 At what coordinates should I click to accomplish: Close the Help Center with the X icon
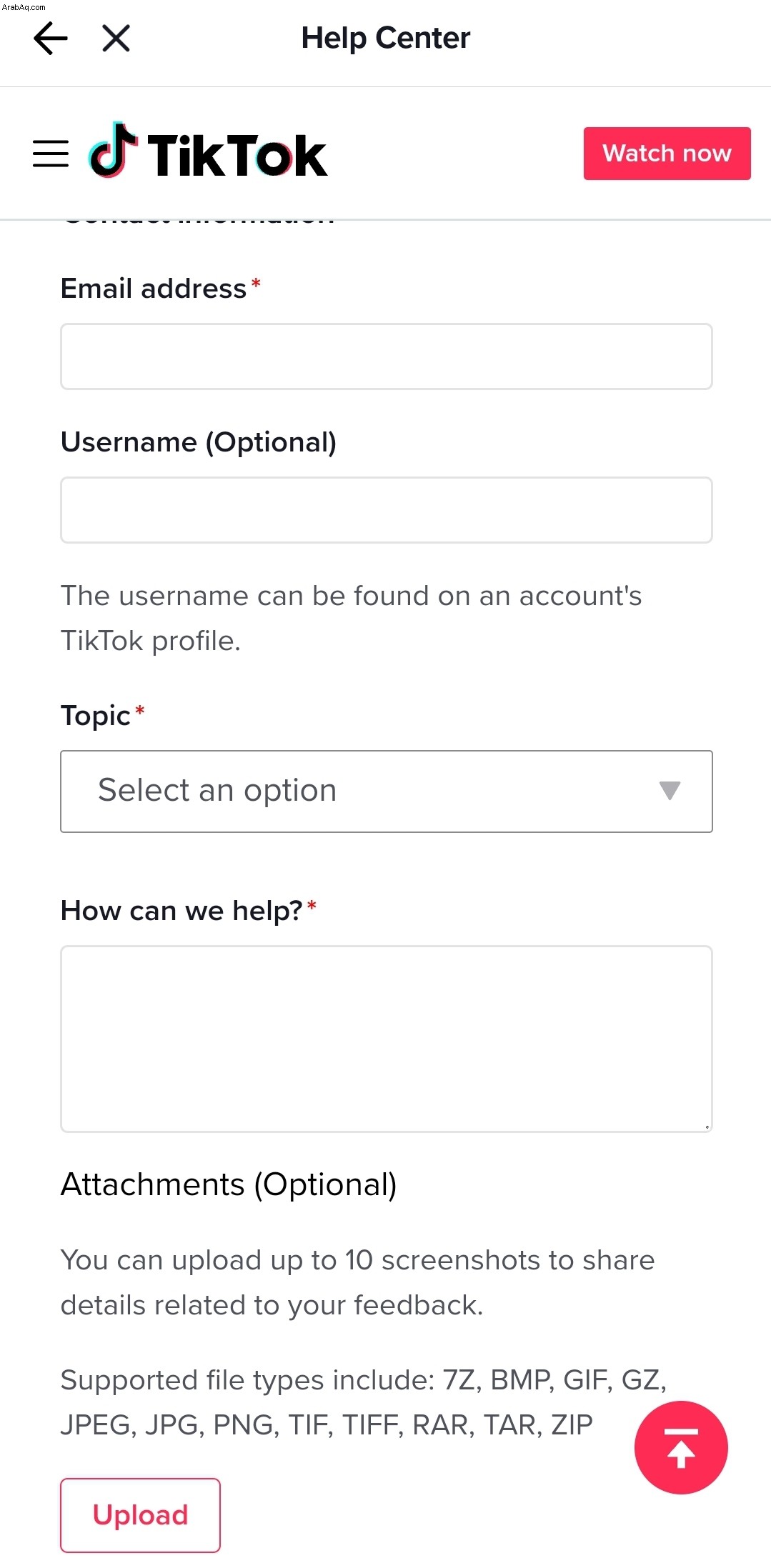pyautogui.click(x=116, y=38)
